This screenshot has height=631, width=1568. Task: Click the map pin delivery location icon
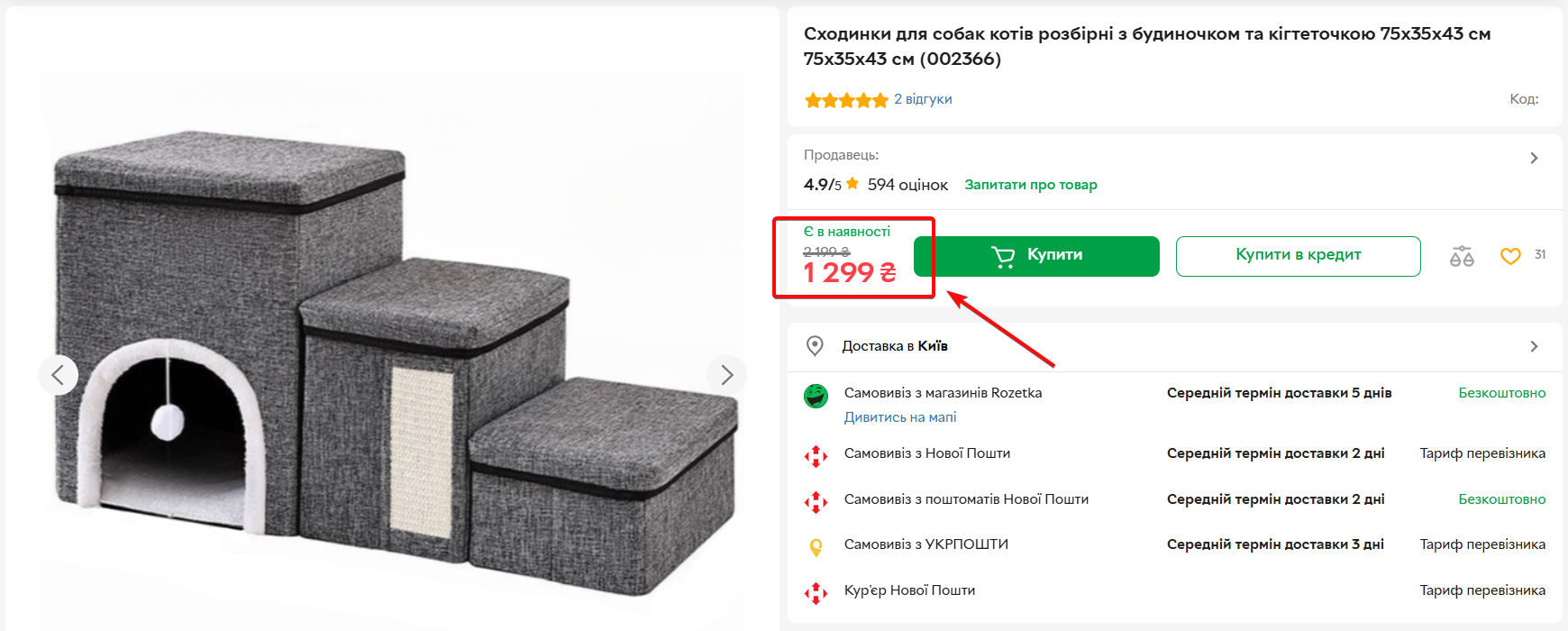815,346
